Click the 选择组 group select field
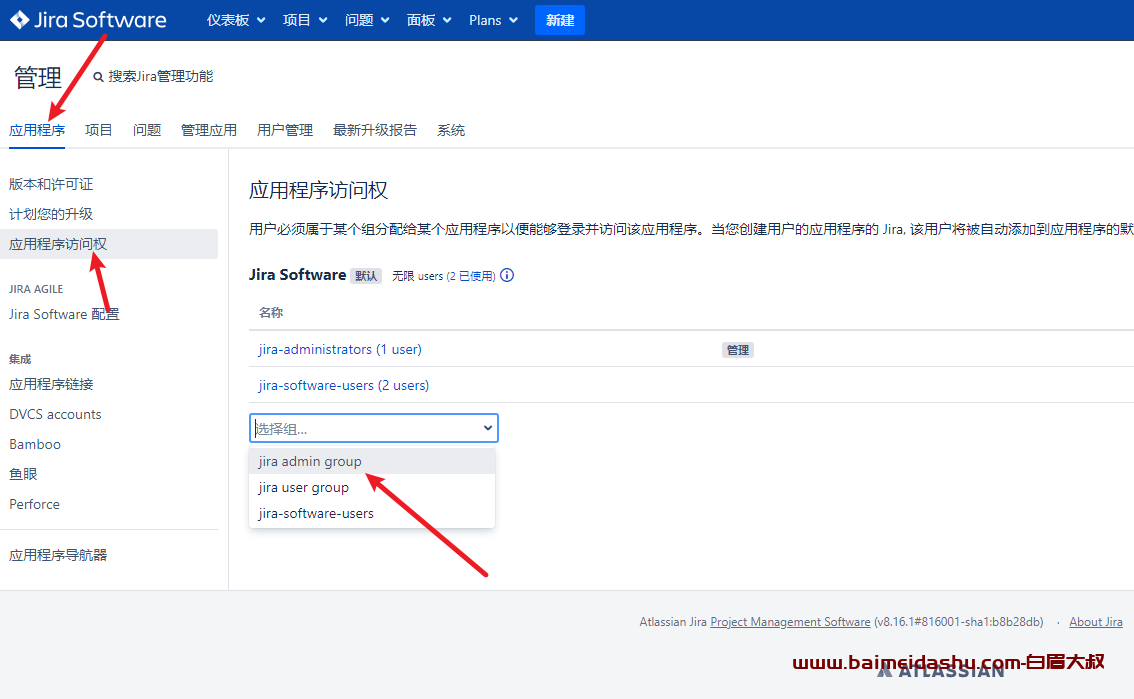1134x699 pixels. tap(373, 428)
